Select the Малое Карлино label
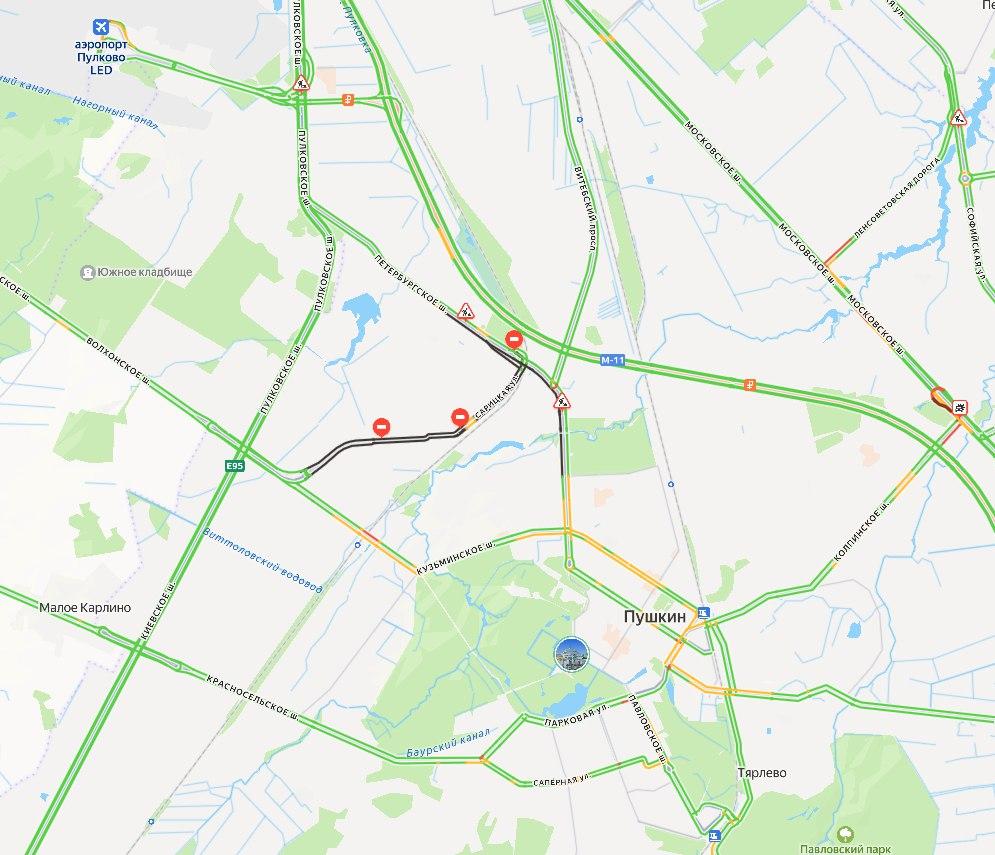This screenshot has height=855, width=995. 85,607
